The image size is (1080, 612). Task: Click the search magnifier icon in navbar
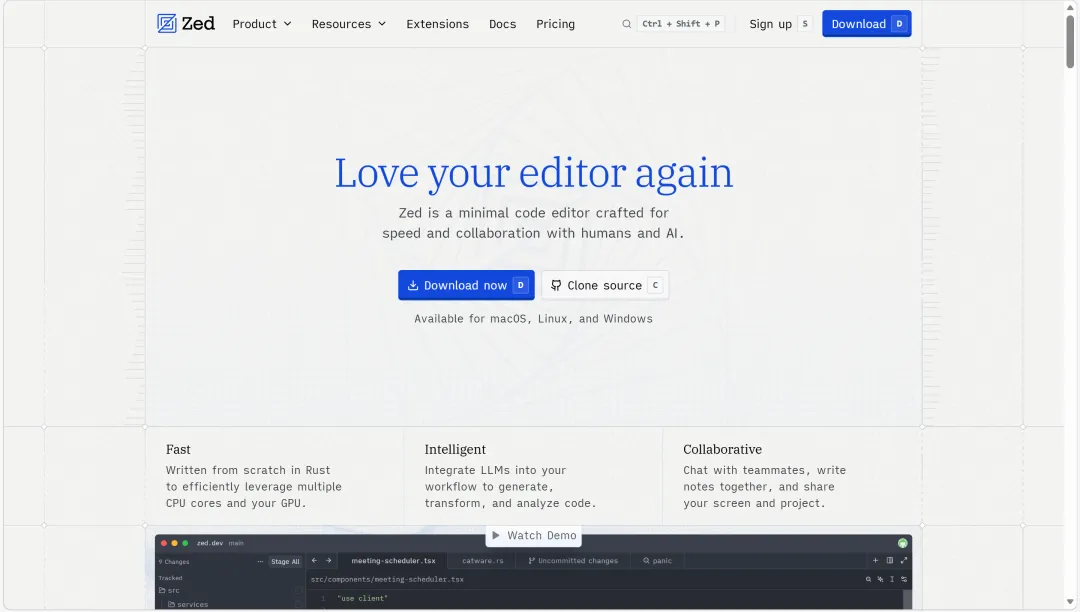coord(627,23)
